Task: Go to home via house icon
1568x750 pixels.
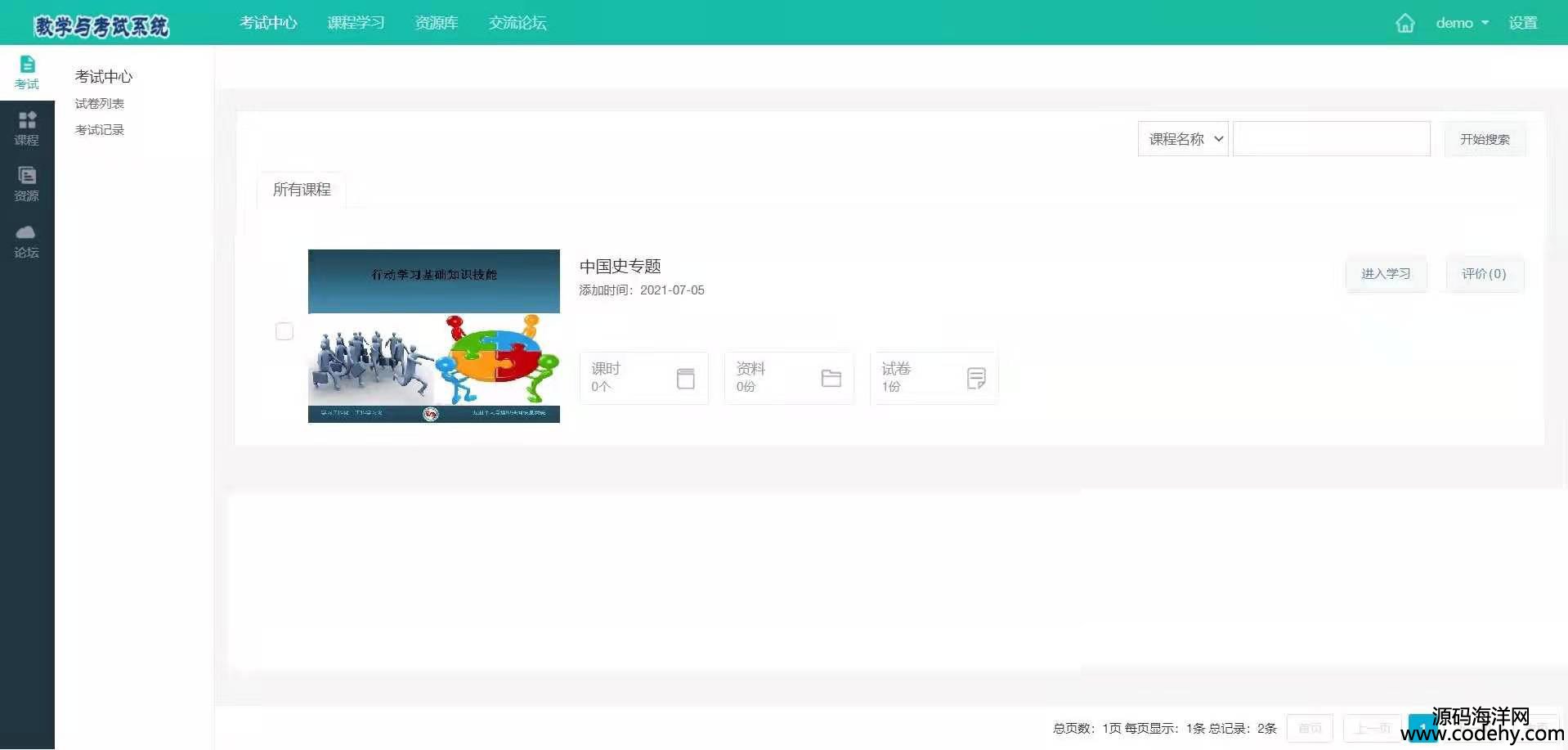Action: pyautogui.click(x=1404, y=23)
